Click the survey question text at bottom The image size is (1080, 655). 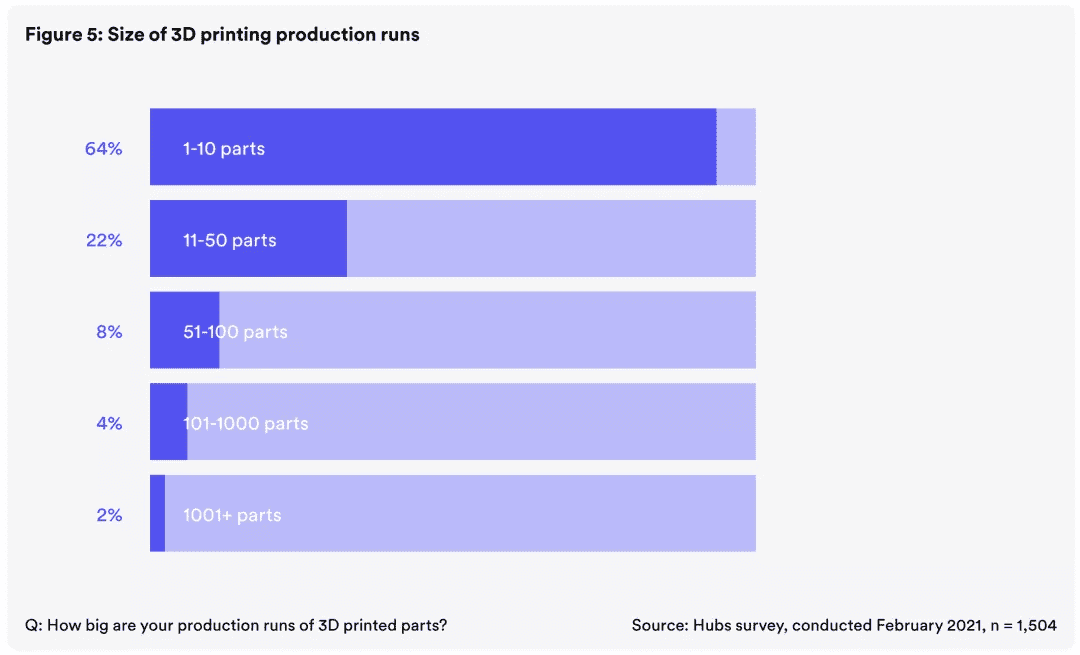pyautogui.click(x=236, y=625)
